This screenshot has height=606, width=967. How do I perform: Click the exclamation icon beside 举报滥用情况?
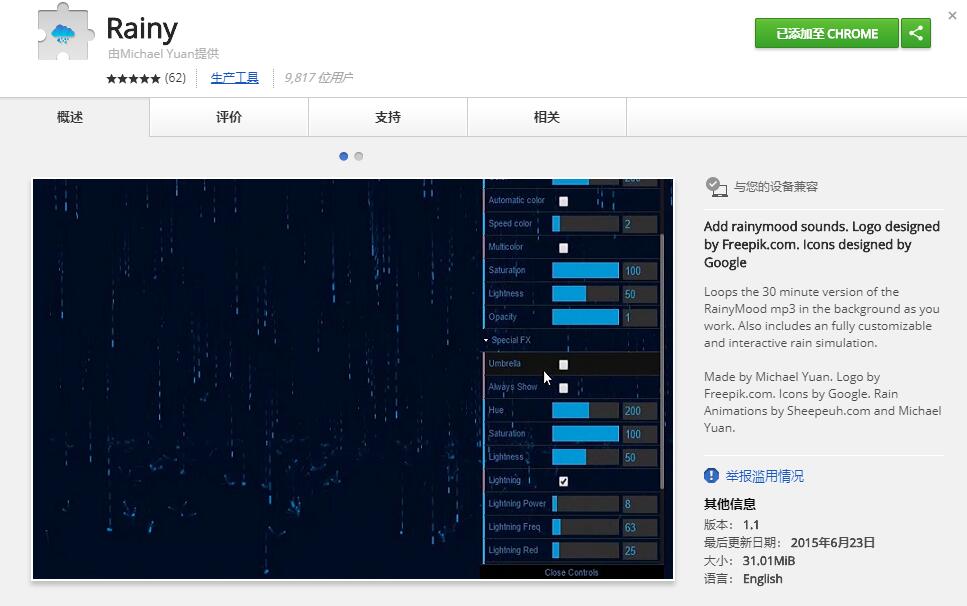click(x=709, y=477)
